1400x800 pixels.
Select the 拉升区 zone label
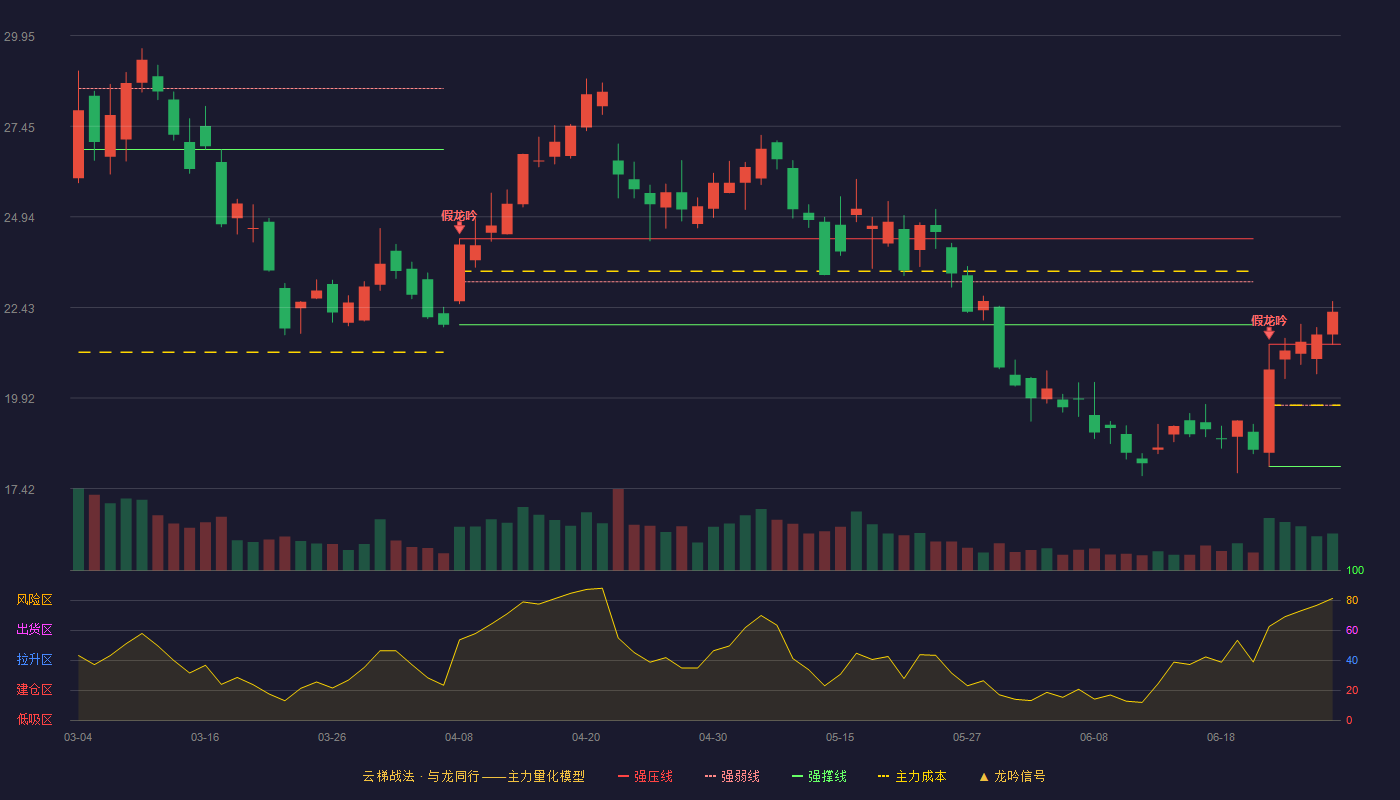pos(34,660)
